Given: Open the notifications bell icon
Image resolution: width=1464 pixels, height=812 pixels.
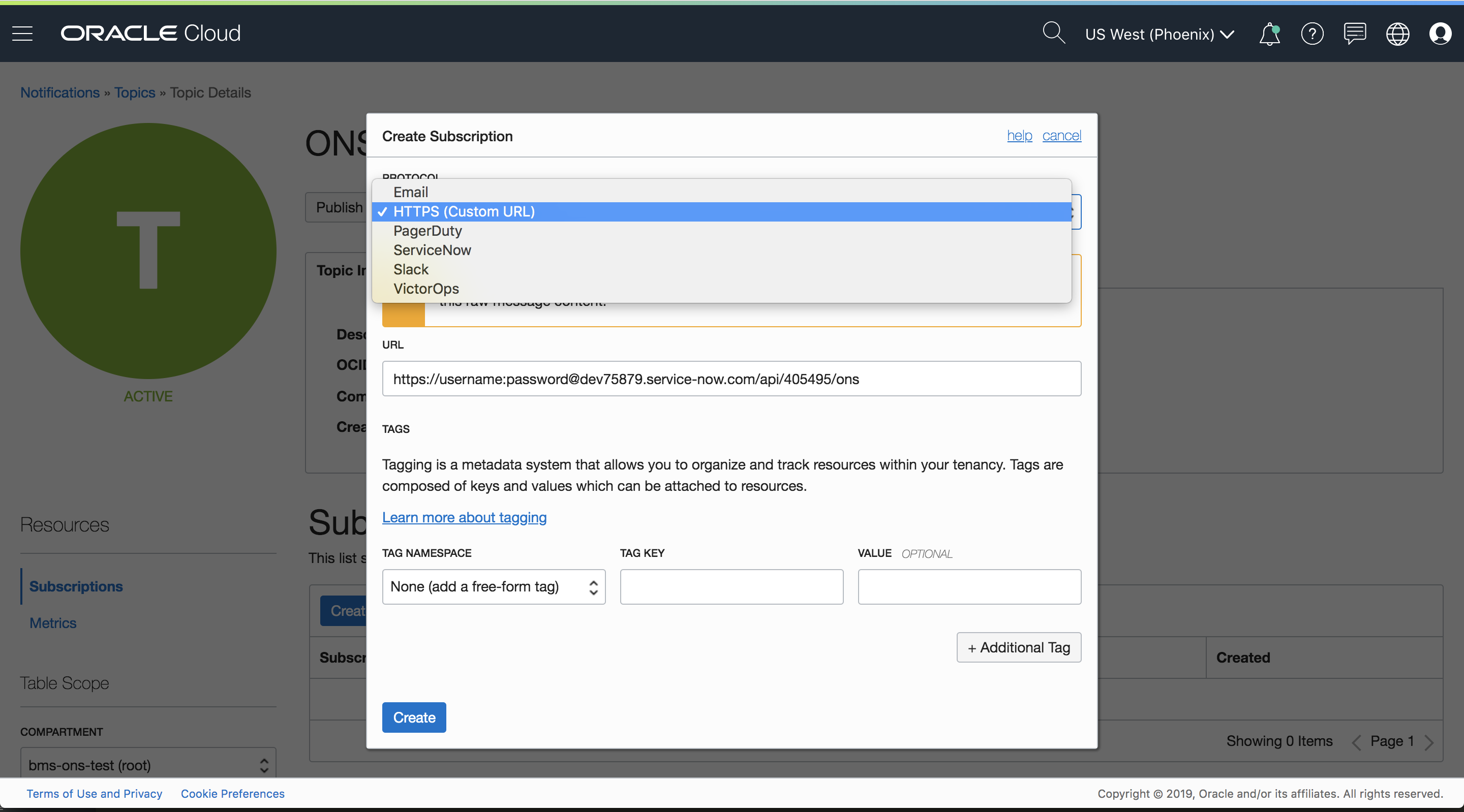Looking at the screenshot, I should pyautogui.click(x=1269, y=34).
